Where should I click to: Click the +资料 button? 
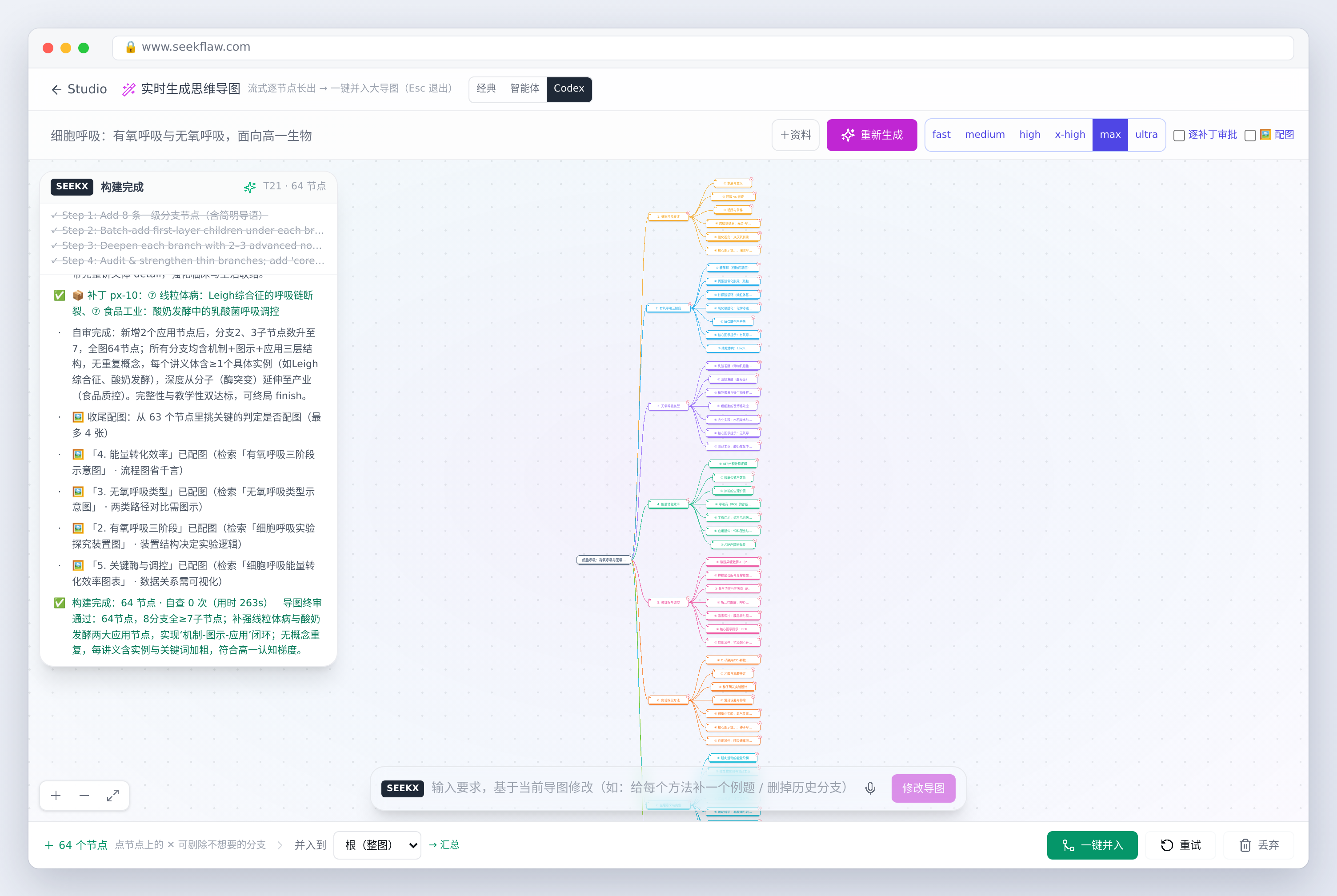(795, 136)
